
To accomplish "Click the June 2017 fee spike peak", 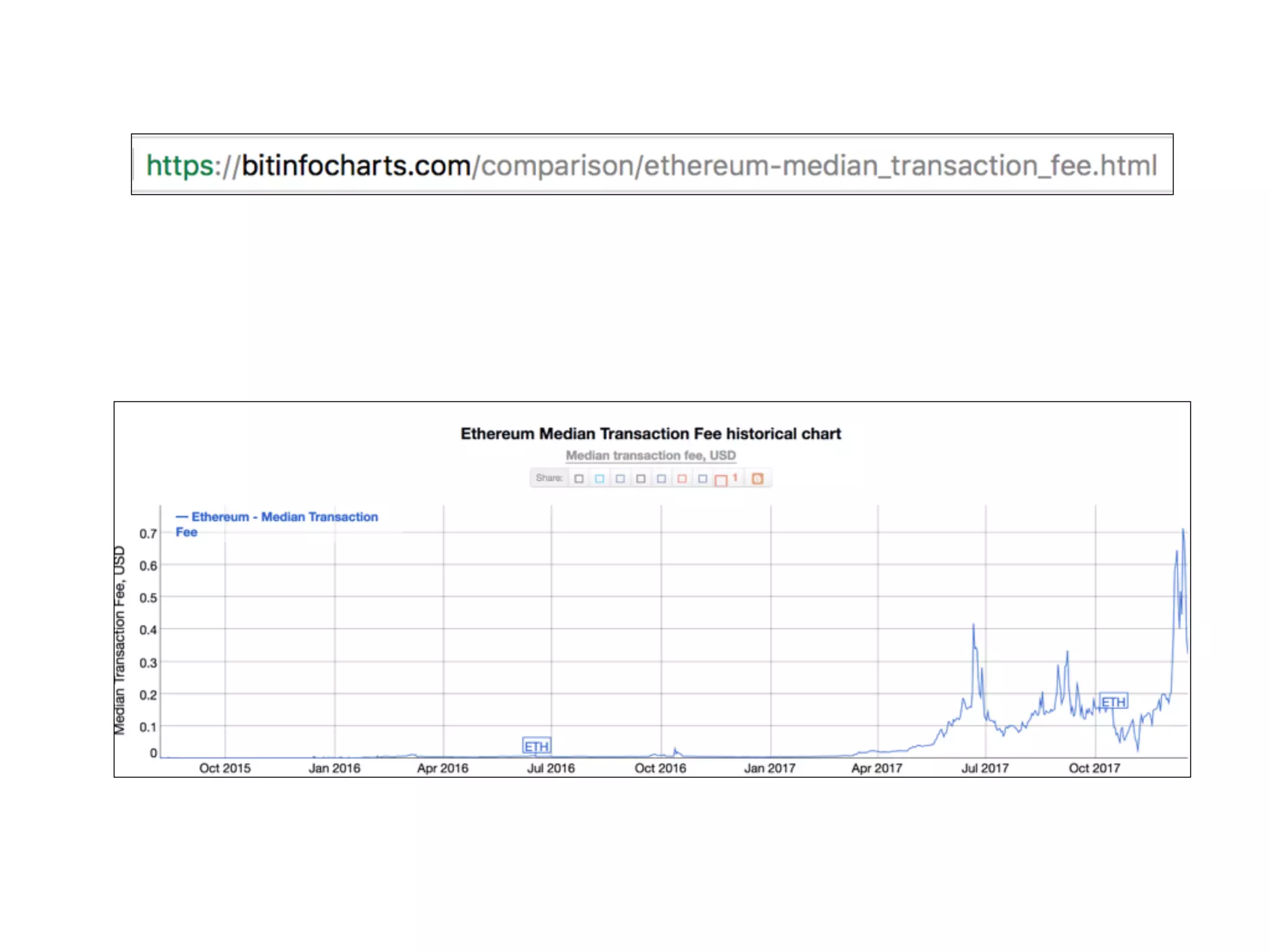I will point(974,625).
